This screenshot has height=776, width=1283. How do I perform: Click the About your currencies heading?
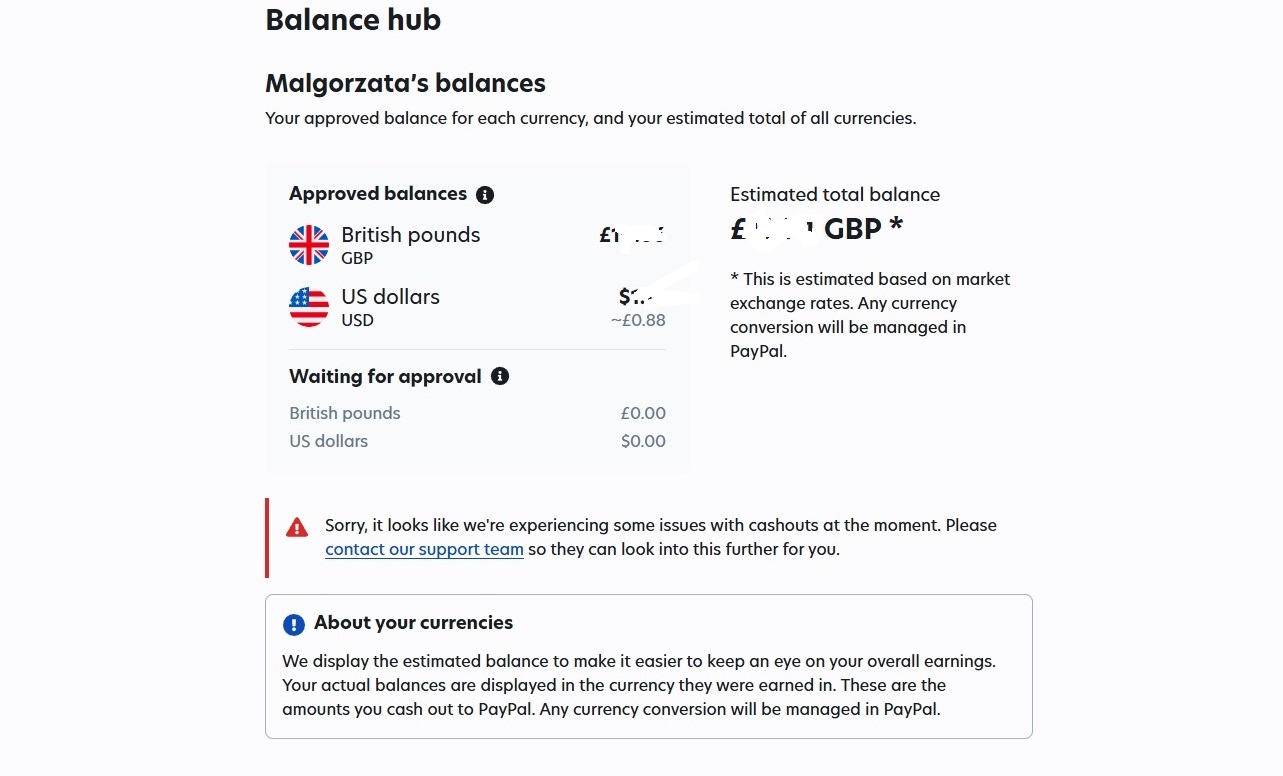[413, 623]
